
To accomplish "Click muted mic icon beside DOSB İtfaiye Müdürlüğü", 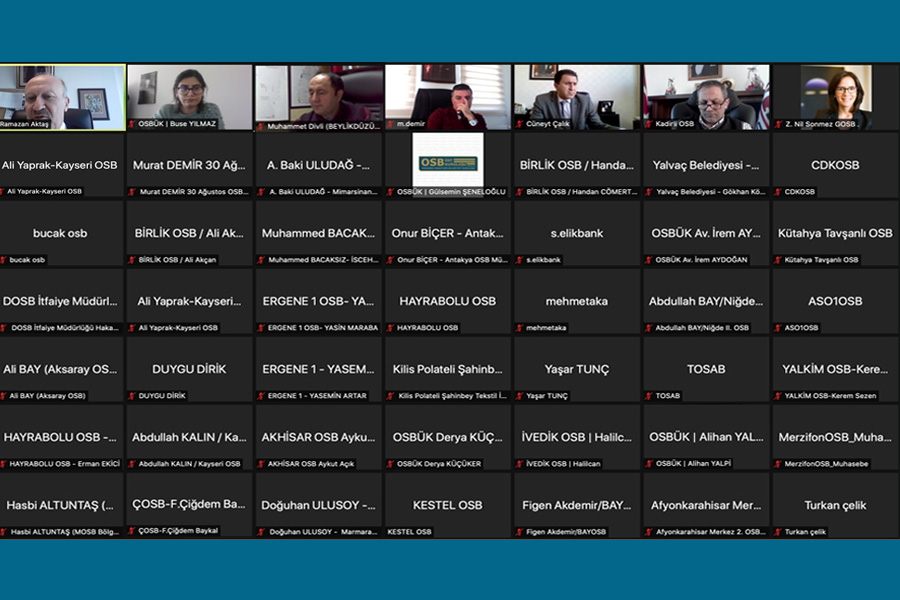I will click(4, 328).
